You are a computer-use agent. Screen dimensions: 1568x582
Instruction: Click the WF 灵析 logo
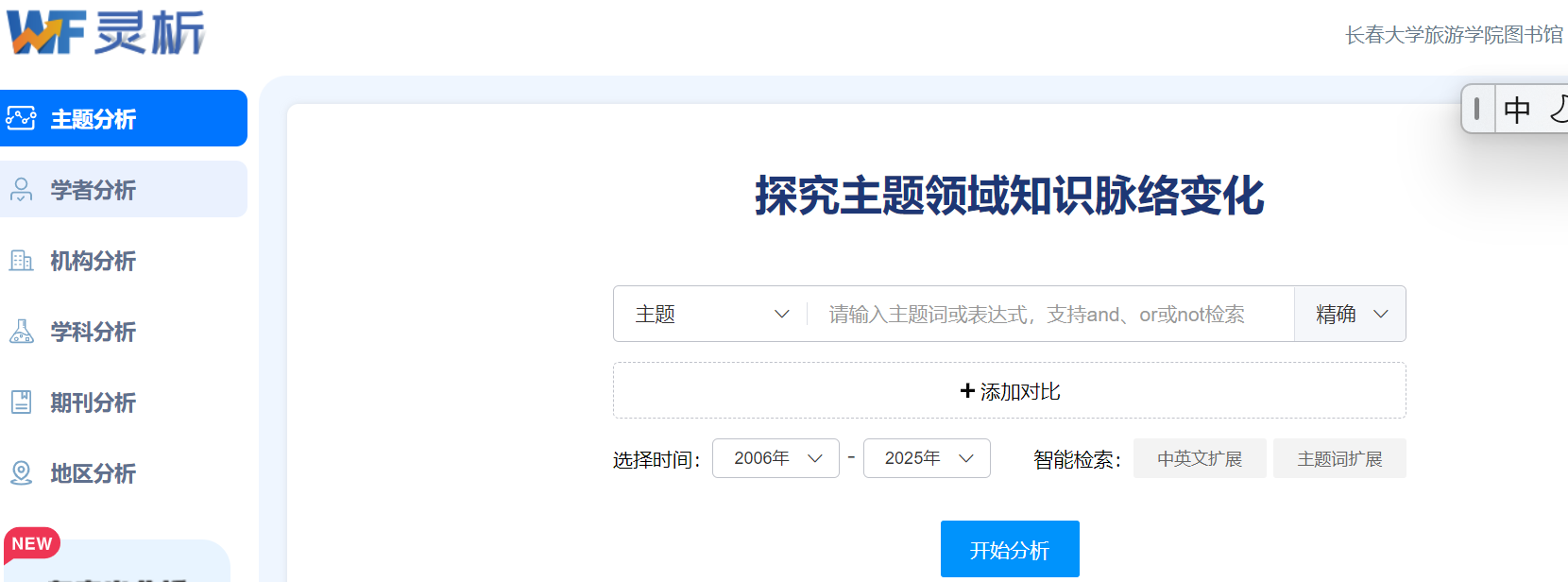[x=105, y=33]
